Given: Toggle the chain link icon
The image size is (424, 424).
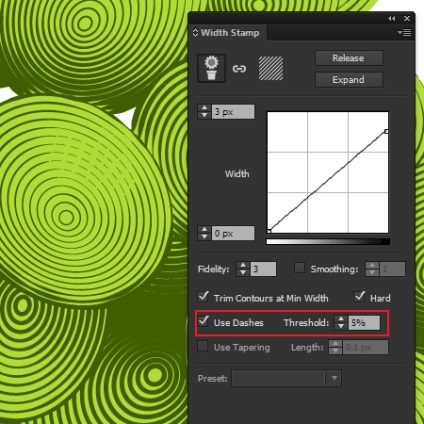Looking at the screenshot, I should coord(239,69).
